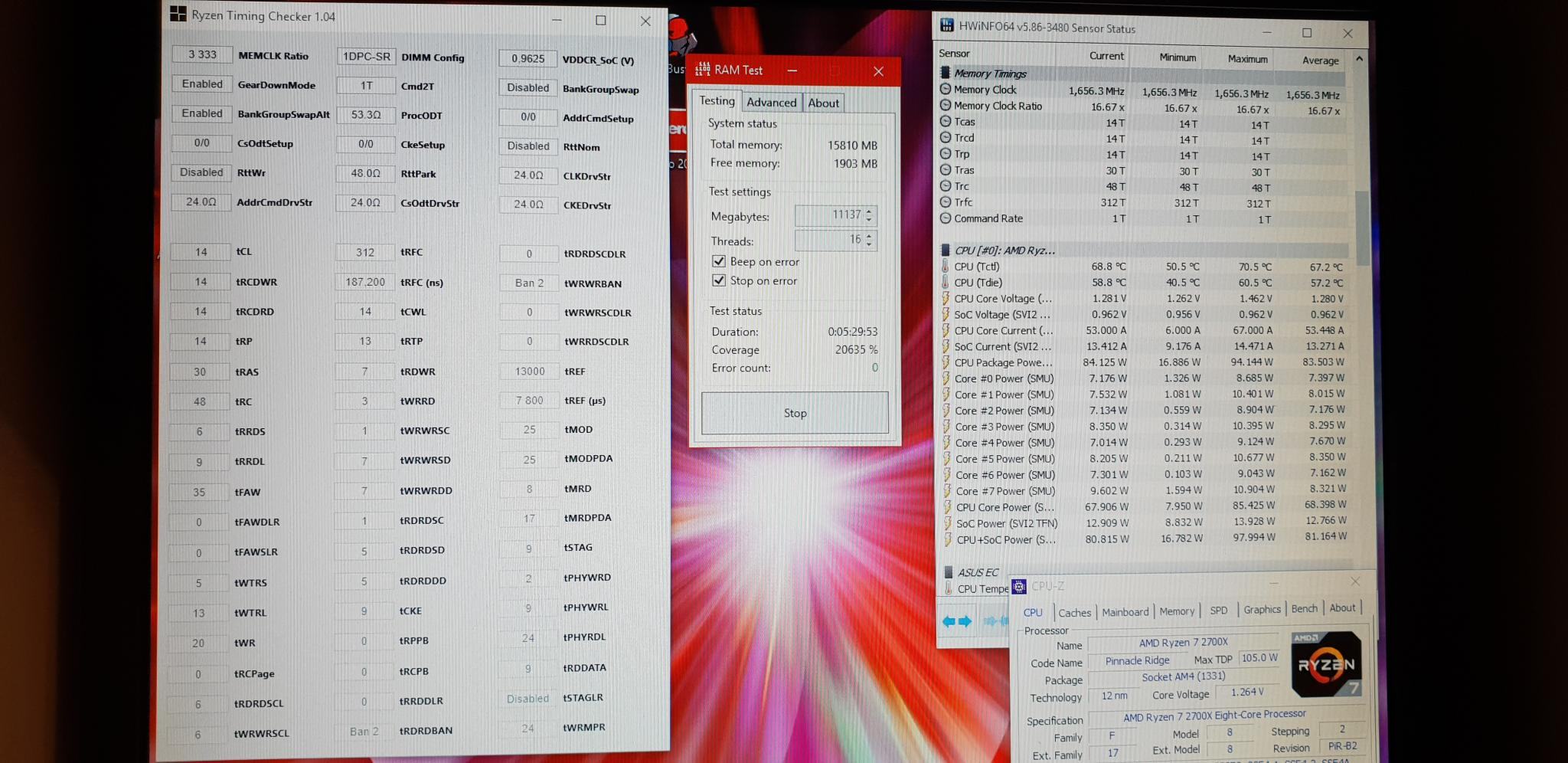Image resolution: width=1568 pixels, height=763 pixels.
Task: Click the Minimum column header in HWiNFO64
Action: coord(1178,57)
